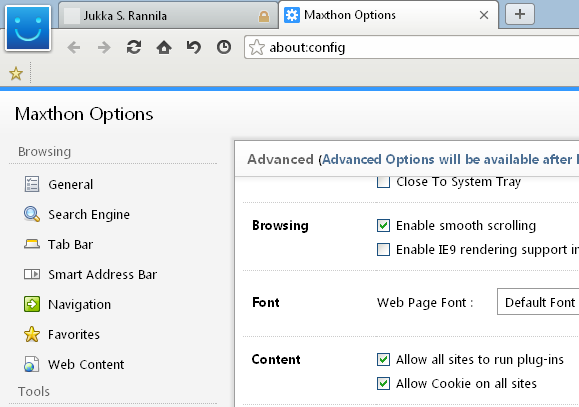Close the Maxthon Options tab
The width and height of the screenshot is (579, 407).
484,15
